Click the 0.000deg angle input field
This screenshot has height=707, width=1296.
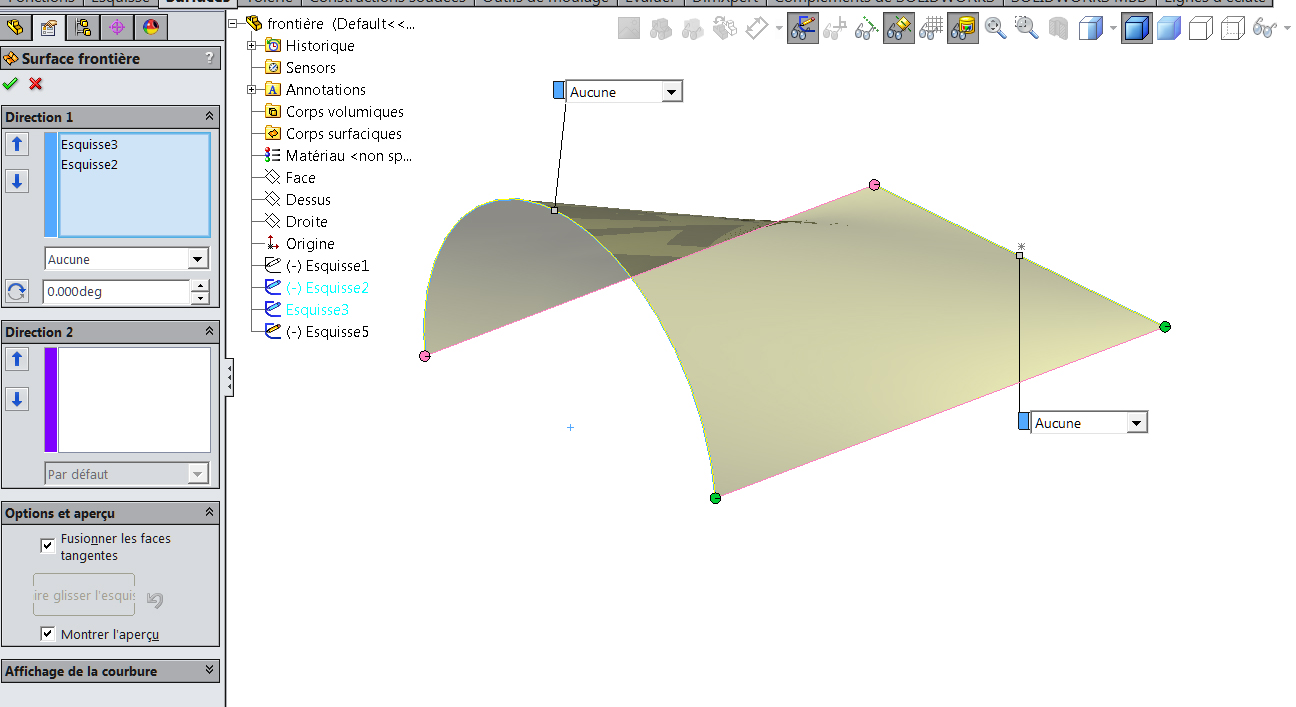tap(116, 292)
